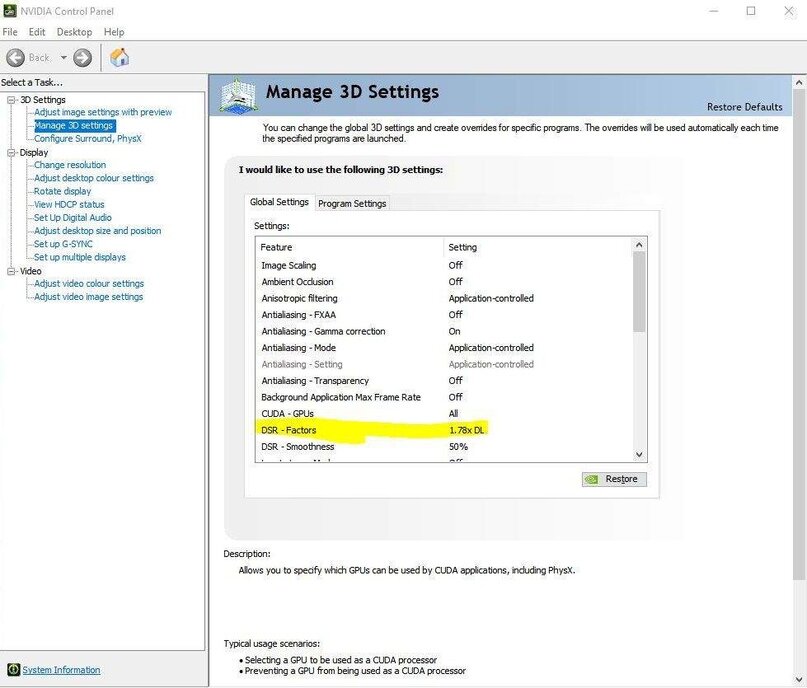
Task: Select the Antialiasing - FXAA row
Action: (x=445, y=315)
